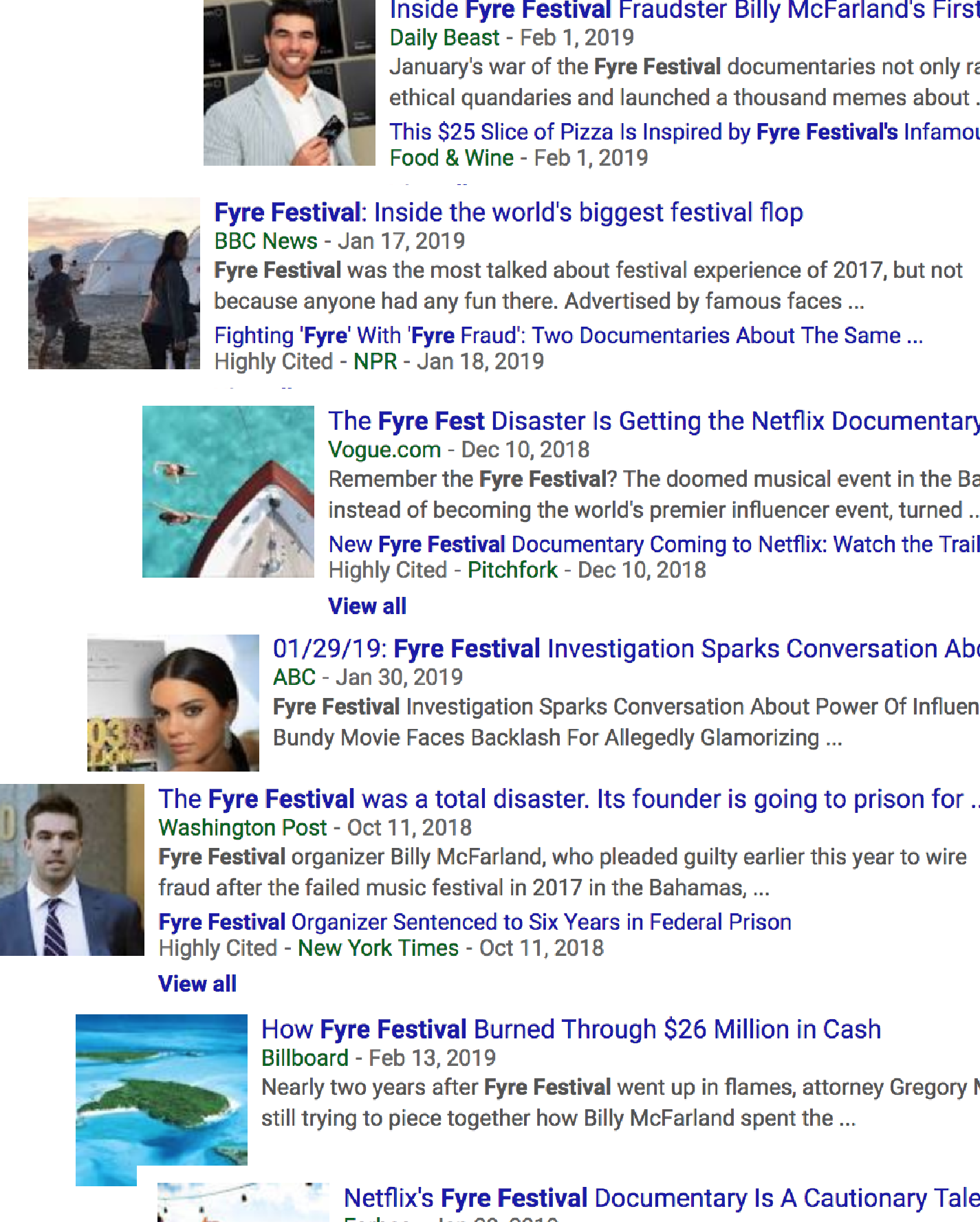Click the white dome tents beach thumbnail
980x1222 pixels.
tap(113, 283)
